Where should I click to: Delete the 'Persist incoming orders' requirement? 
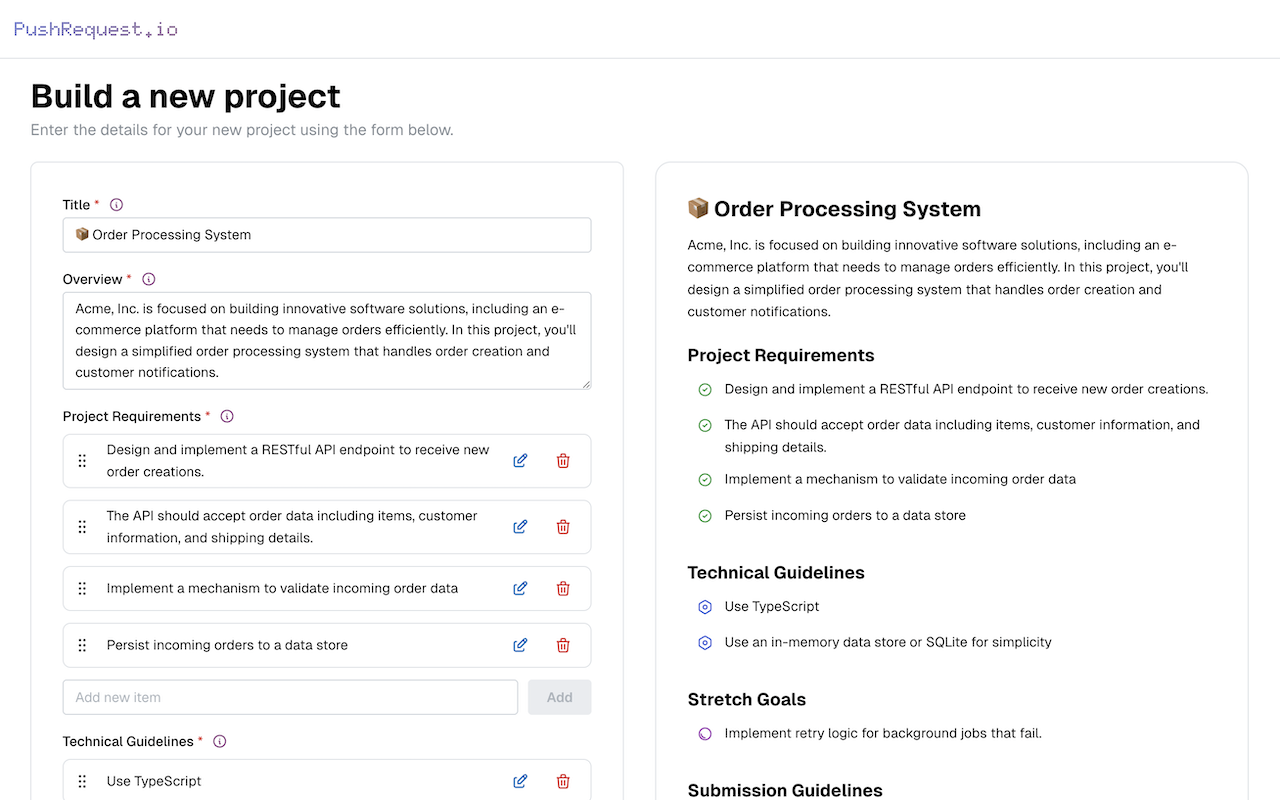(563, 645)
